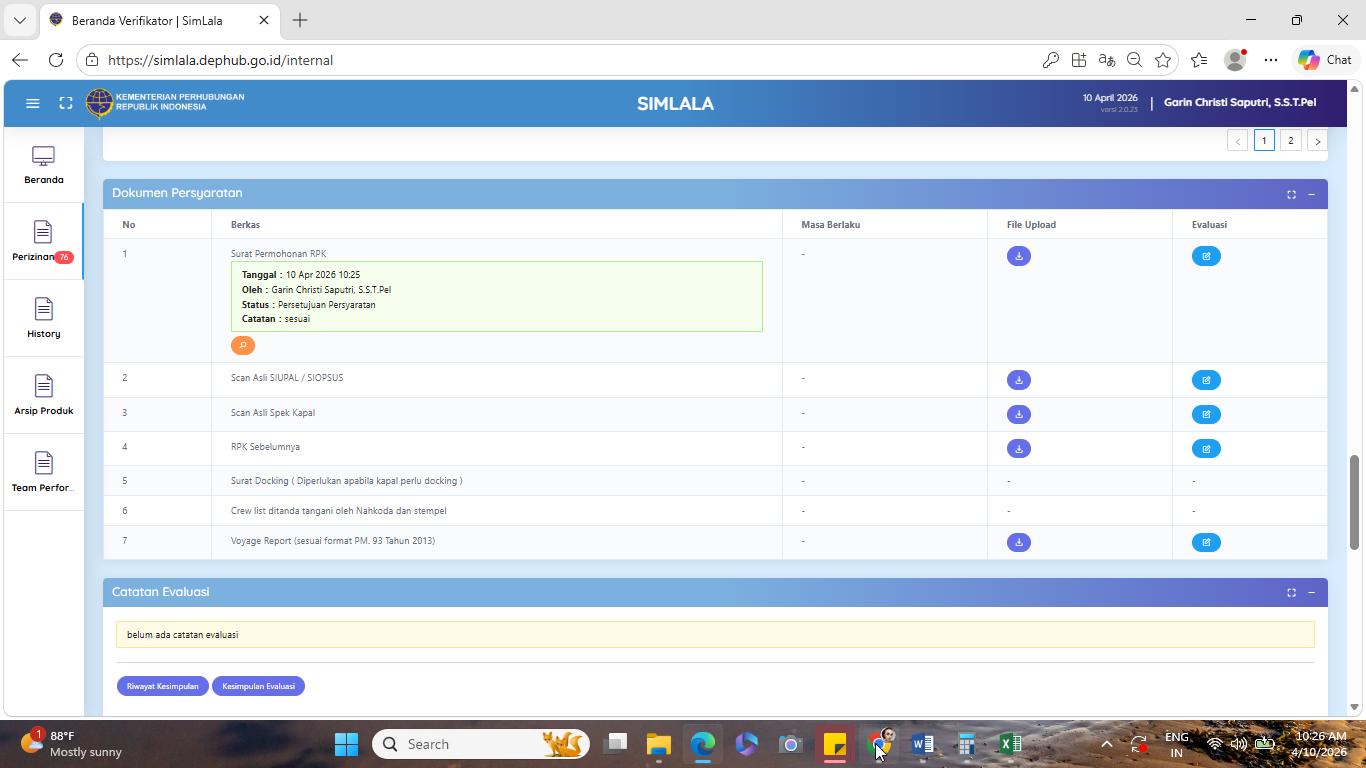Enter fullscreen via header expand icon

tap(66, 103)
